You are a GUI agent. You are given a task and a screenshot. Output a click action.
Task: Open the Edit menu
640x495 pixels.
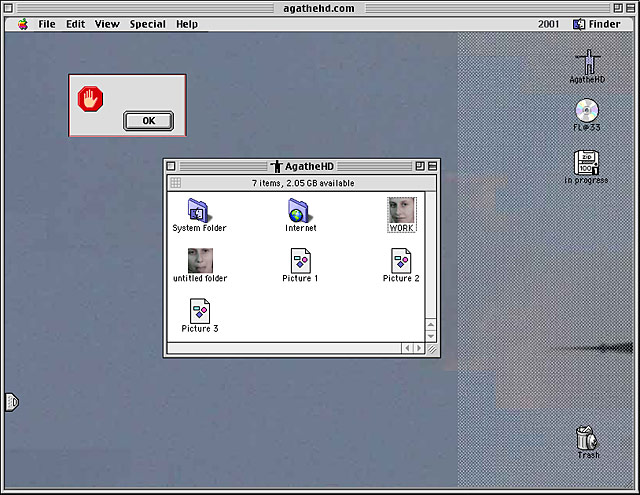[76, 24]
